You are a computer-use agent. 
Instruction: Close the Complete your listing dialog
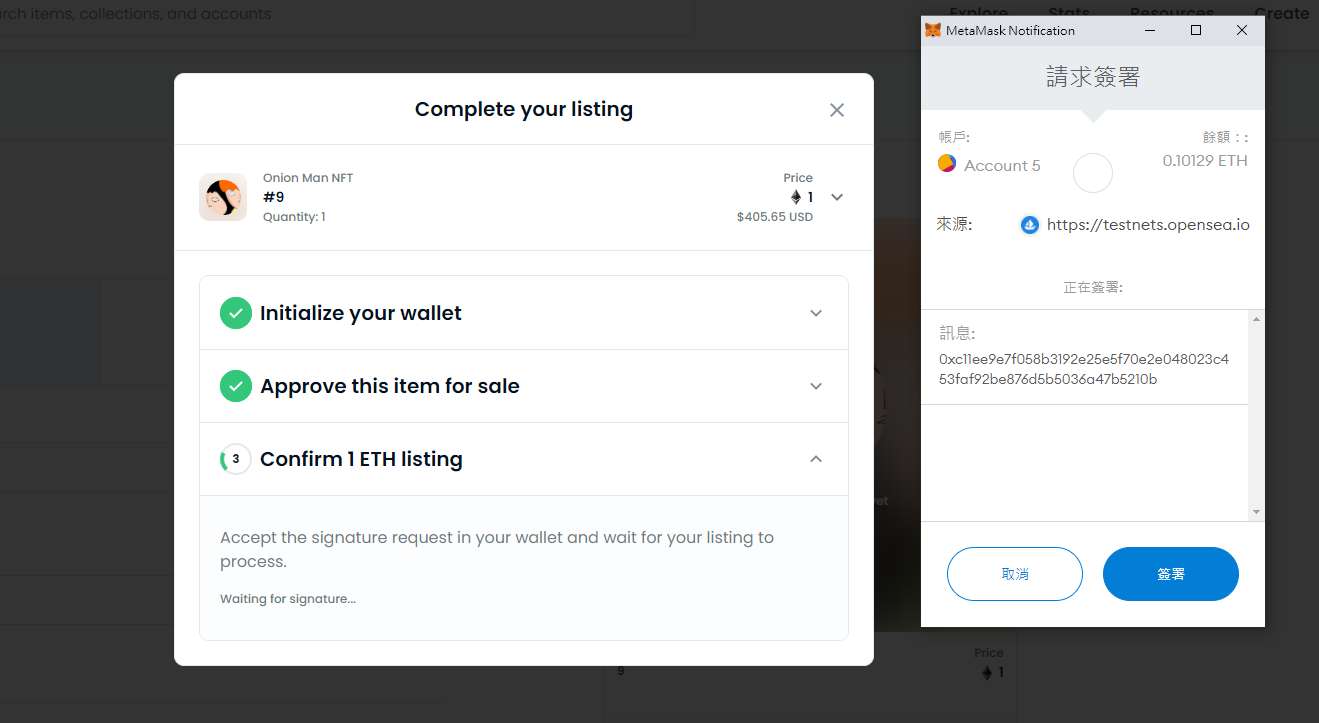click(x=837, y=110)
